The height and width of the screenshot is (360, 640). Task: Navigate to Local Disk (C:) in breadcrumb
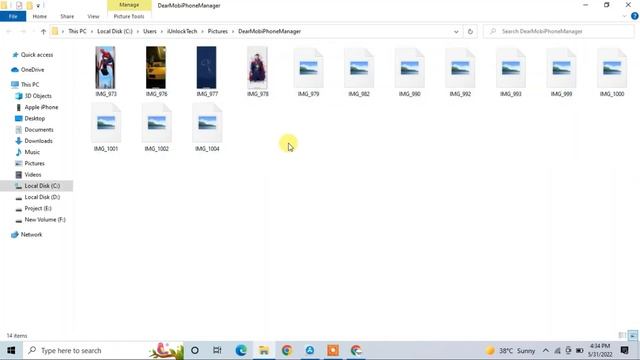[115, 31]
